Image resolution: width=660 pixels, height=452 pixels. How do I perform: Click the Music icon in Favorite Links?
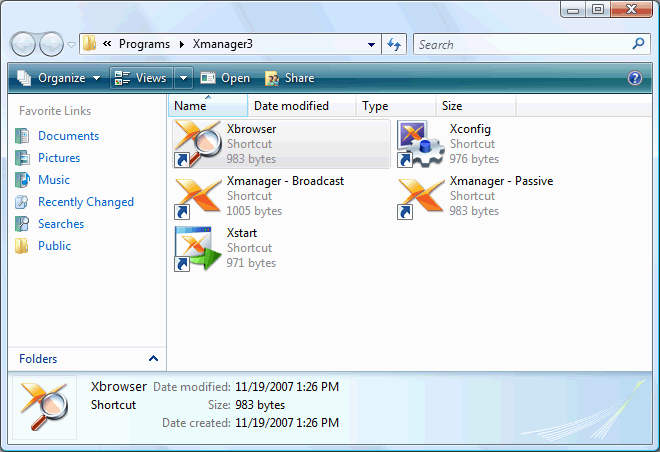[x=22, y=180]
